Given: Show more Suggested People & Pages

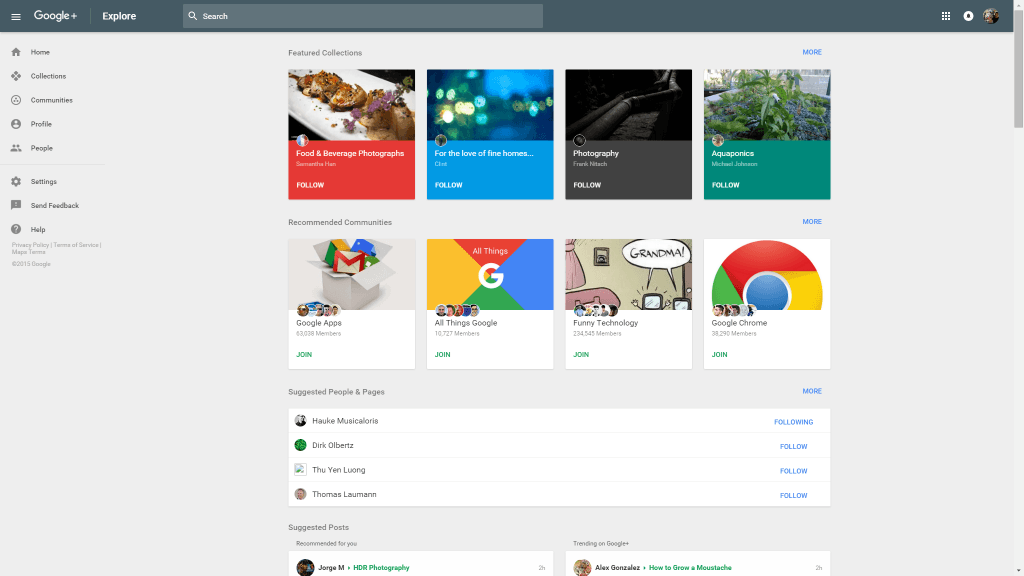Looking at the screenshot, I should (x=811, y=391).
